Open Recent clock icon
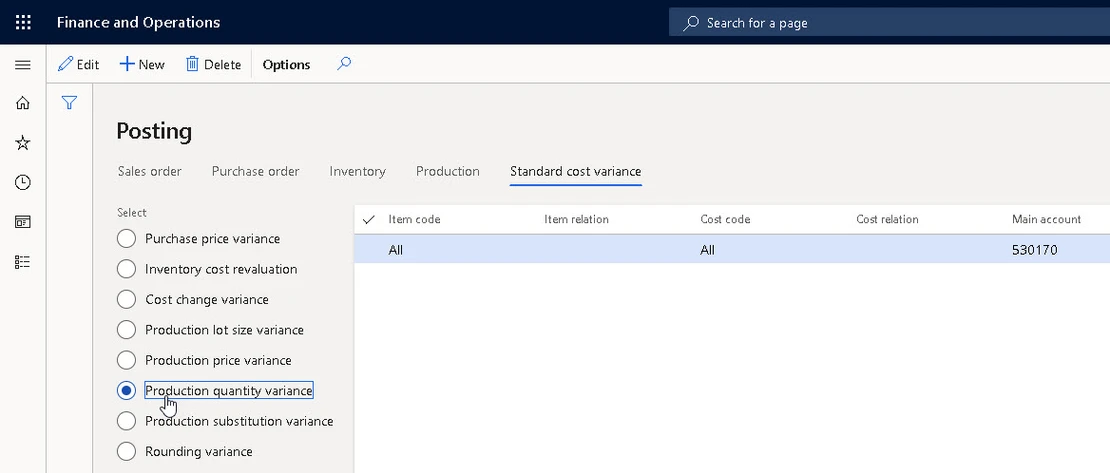Viewport: 1110px width, 473px height. [x=23, y=183]
